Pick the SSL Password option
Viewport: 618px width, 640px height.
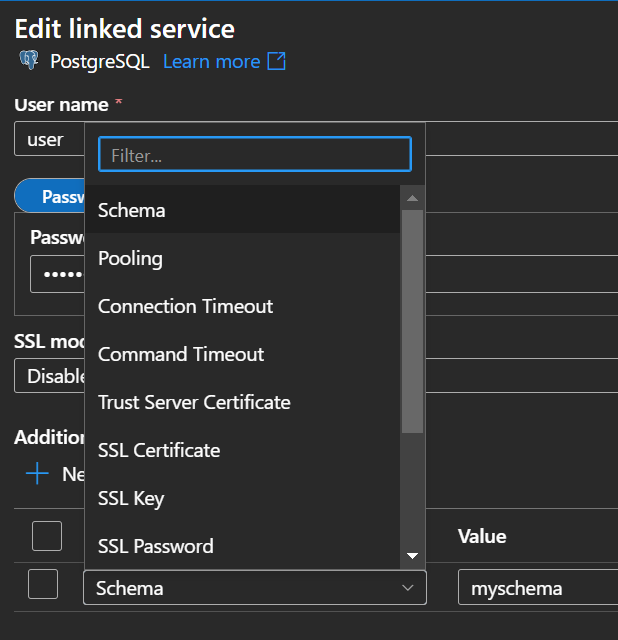click(x=242, y=546)
